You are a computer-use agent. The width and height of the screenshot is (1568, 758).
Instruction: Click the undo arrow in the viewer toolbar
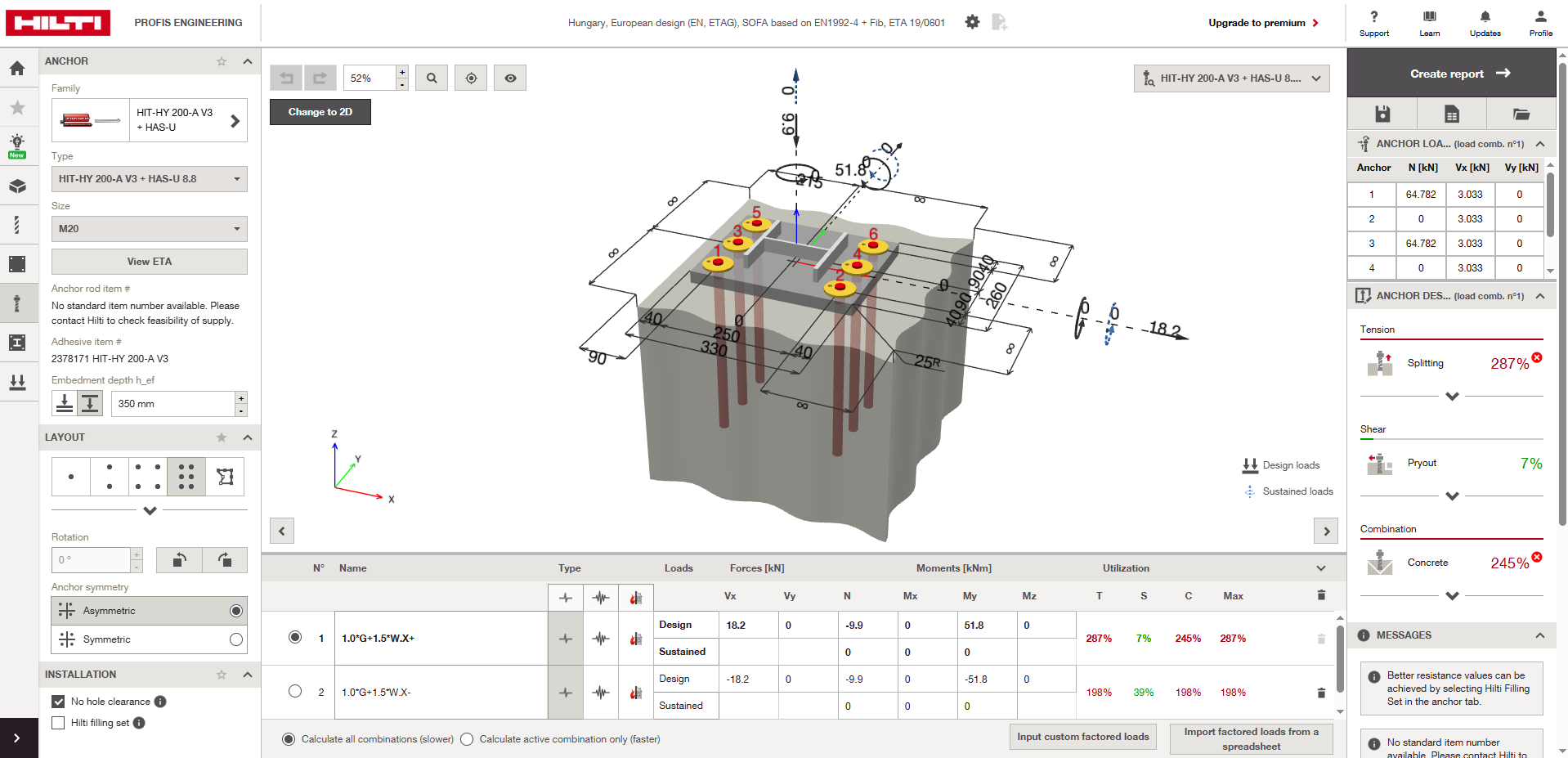(286, 78)
